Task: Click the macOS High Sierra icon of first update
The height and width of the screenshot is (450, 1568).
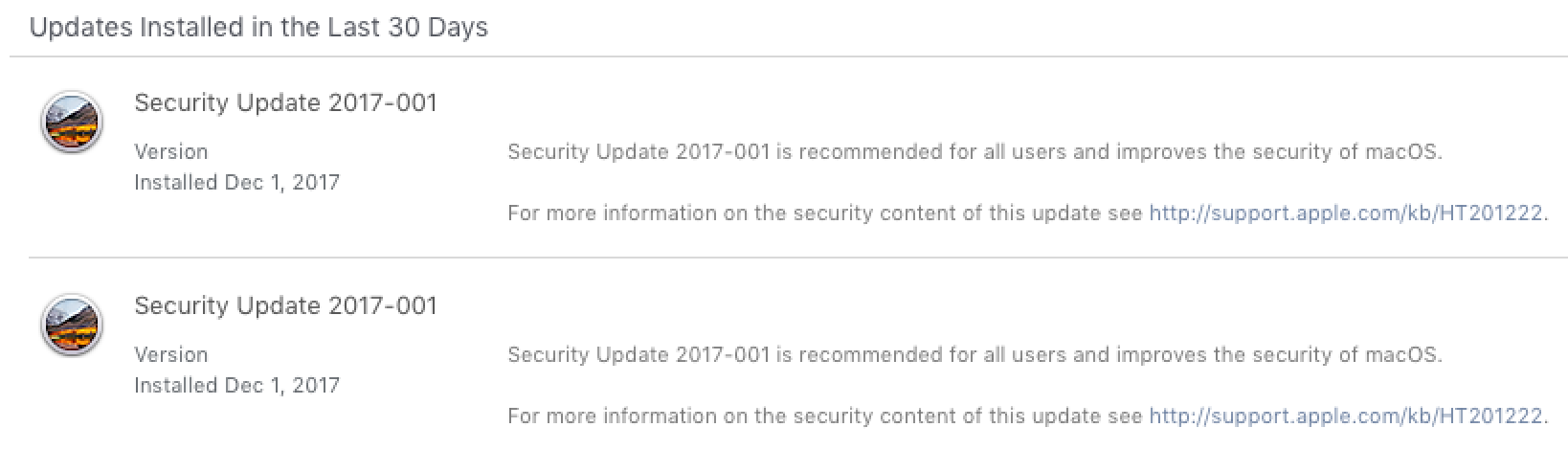Action: [x=72, y=124]
